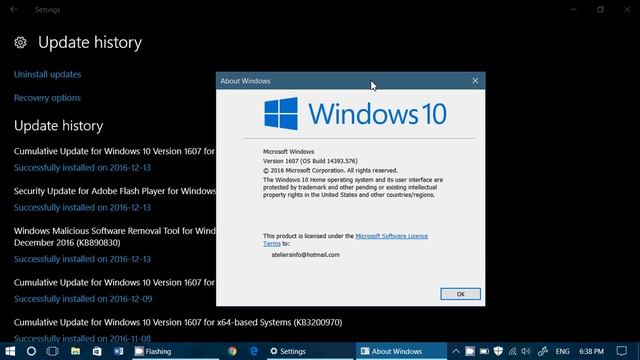Open the Windows Start menu
The width and height of the screenshot is (640, 360).
(x=10, y=351)
